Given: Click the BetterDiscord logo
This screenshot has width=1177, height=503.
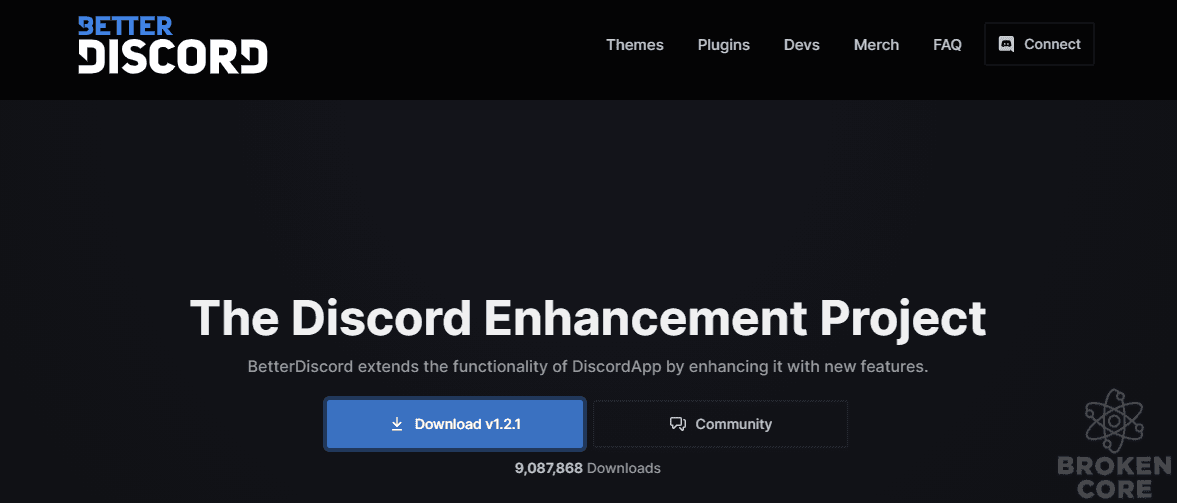Looking at the screenshot, I should [x=173, y=45].
